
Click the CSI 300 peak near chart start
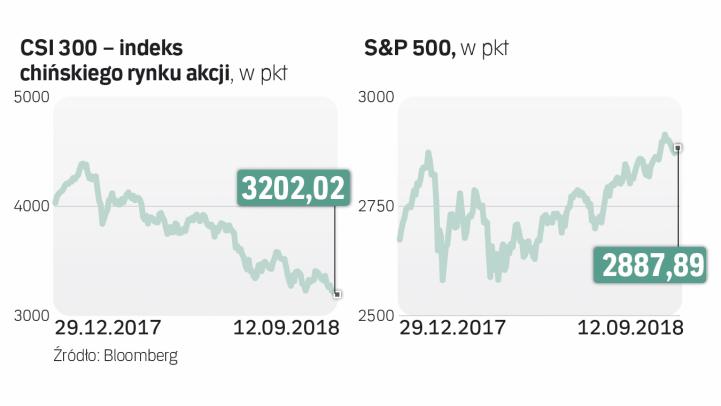(83, 163)
